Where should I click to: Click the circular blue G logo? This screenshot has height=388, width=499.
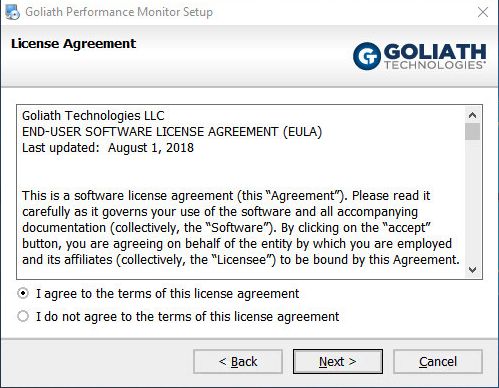367,56
